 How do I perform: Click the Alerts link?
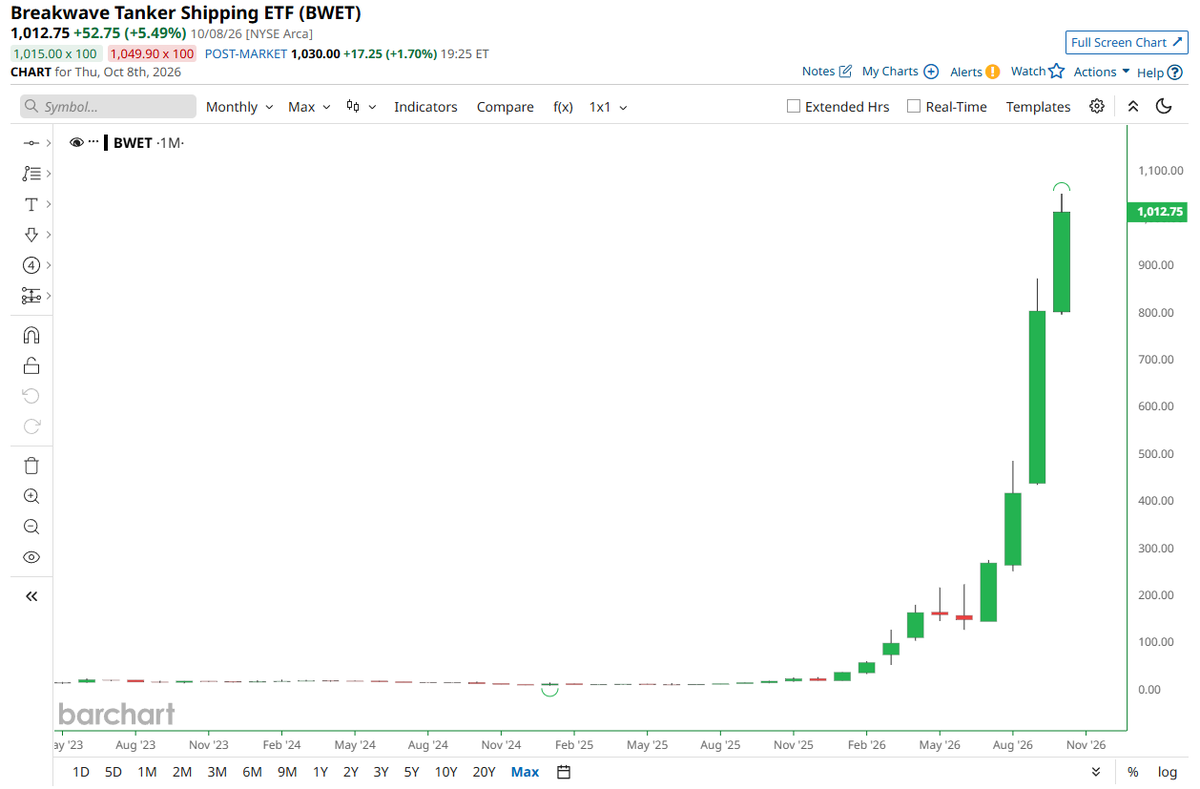[x=966, y=71]
